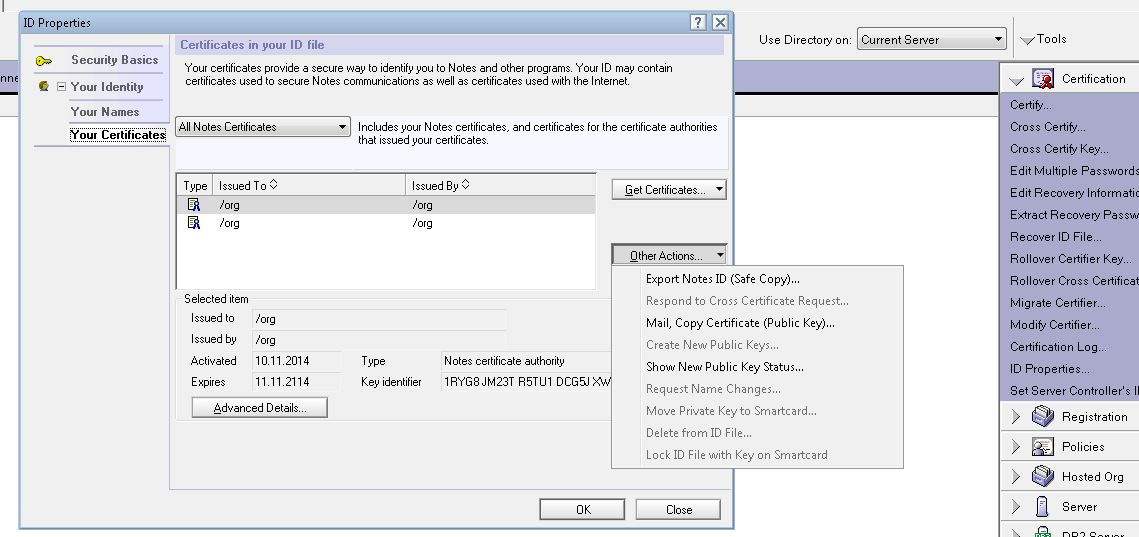Expand the Server section in tools panel
Screen dimensions: 1139x537
pos(1016,507)
